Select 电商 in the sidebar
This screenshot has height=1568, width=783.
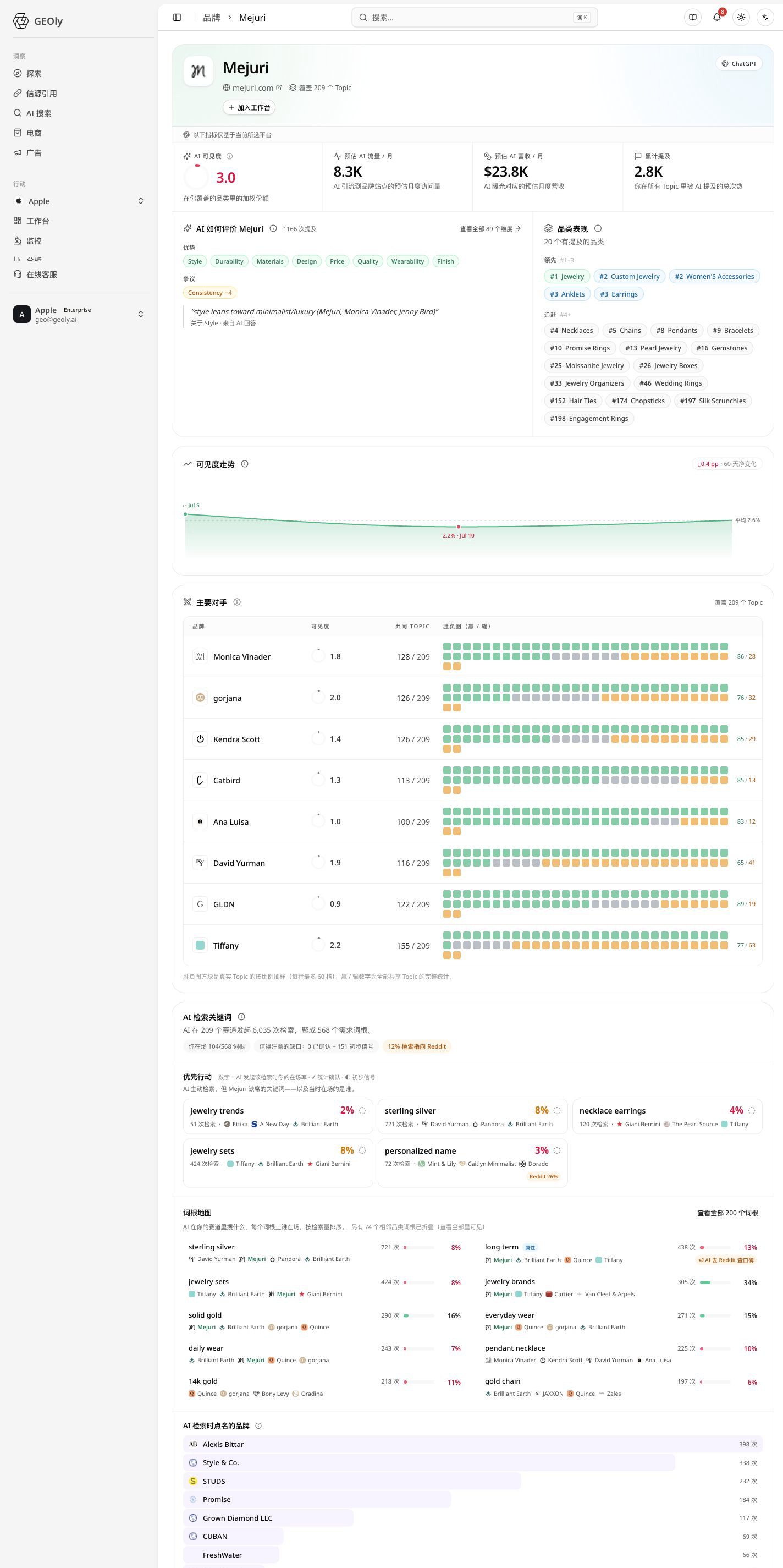pyautogui.click(x=34, y=133)
